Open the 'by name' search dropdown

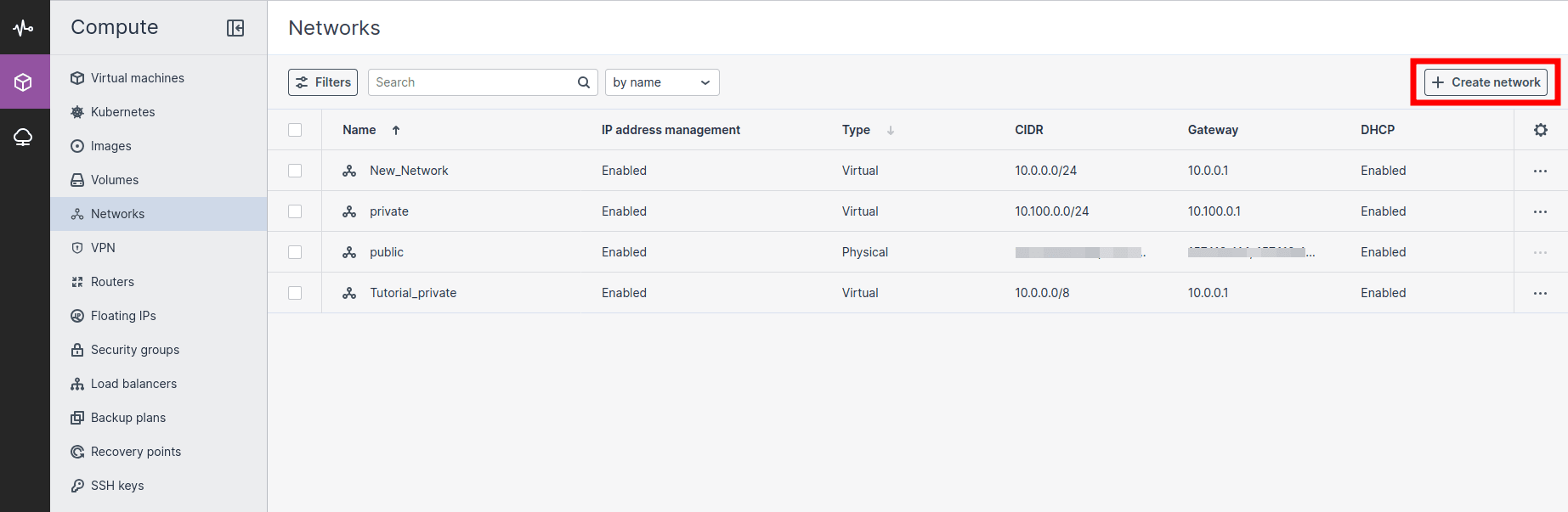662,82
